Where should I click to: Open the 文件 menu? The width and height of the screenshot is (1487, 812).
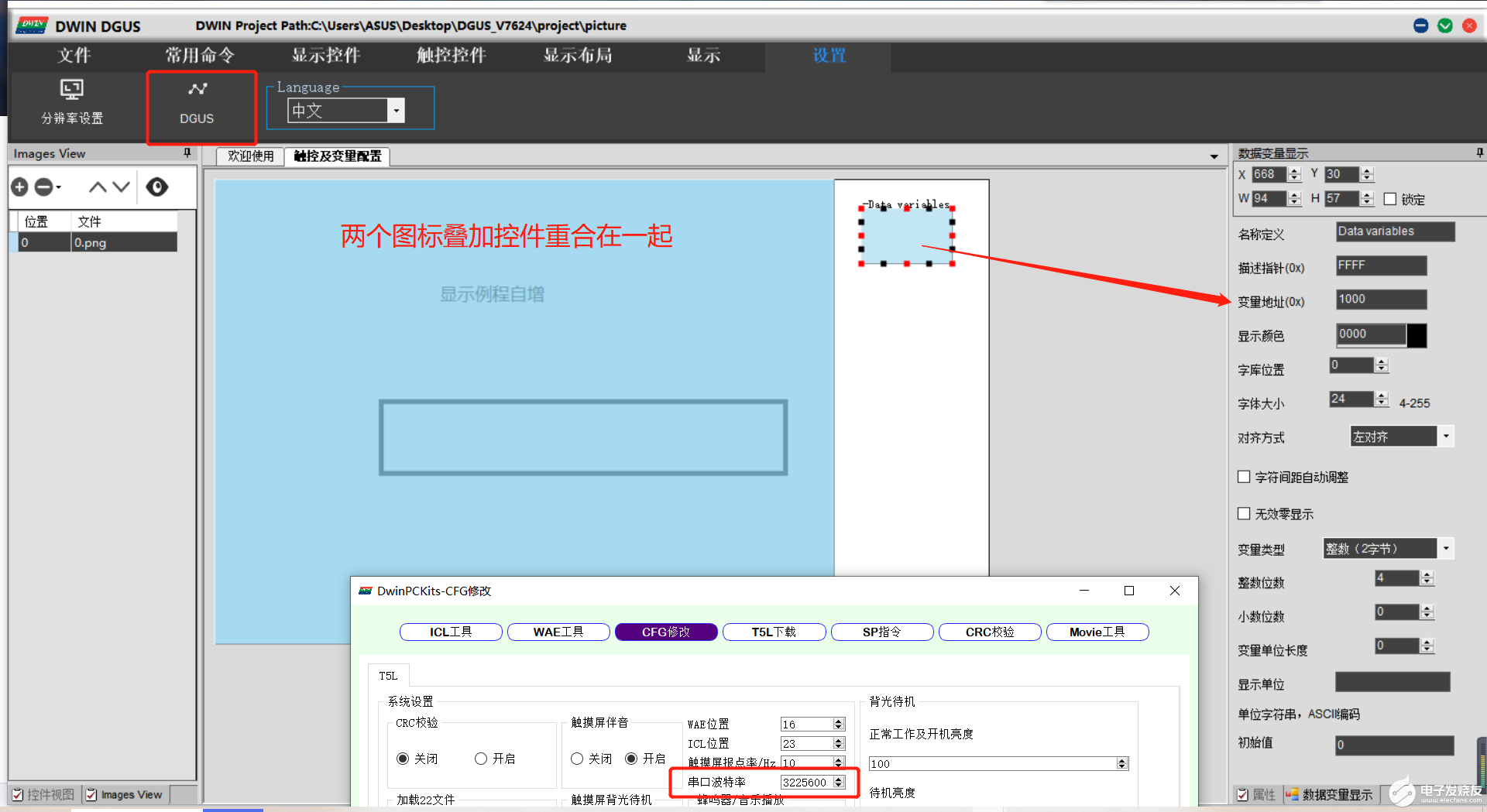pyautogui.click(x=74, y=56)
